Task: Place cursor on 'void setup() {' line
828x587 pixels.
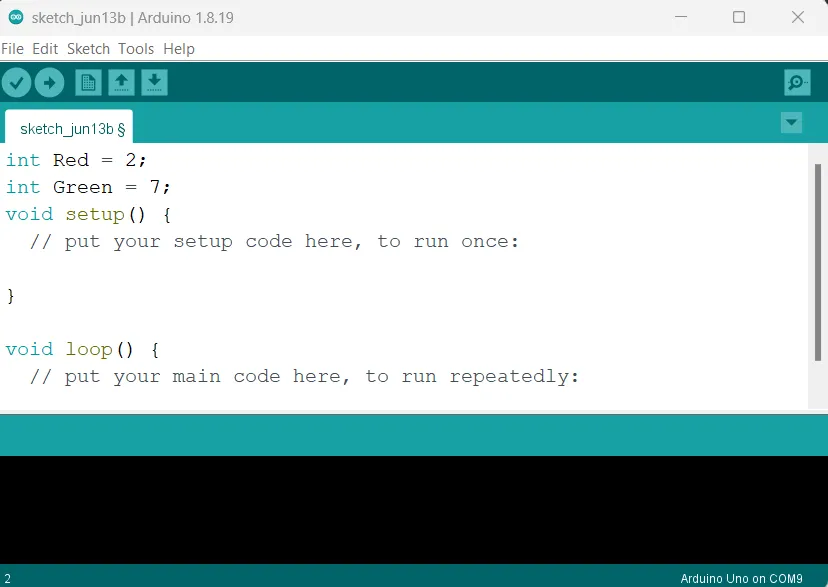Action: coord(88,215)
